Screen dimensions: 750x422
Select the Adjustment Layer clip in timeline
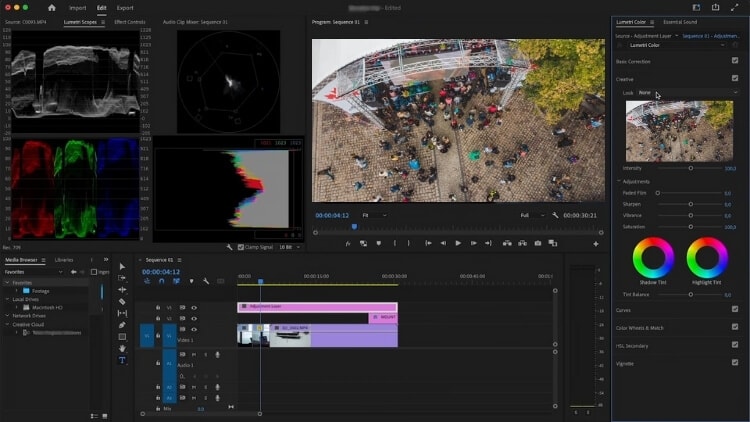pos(317,307)
